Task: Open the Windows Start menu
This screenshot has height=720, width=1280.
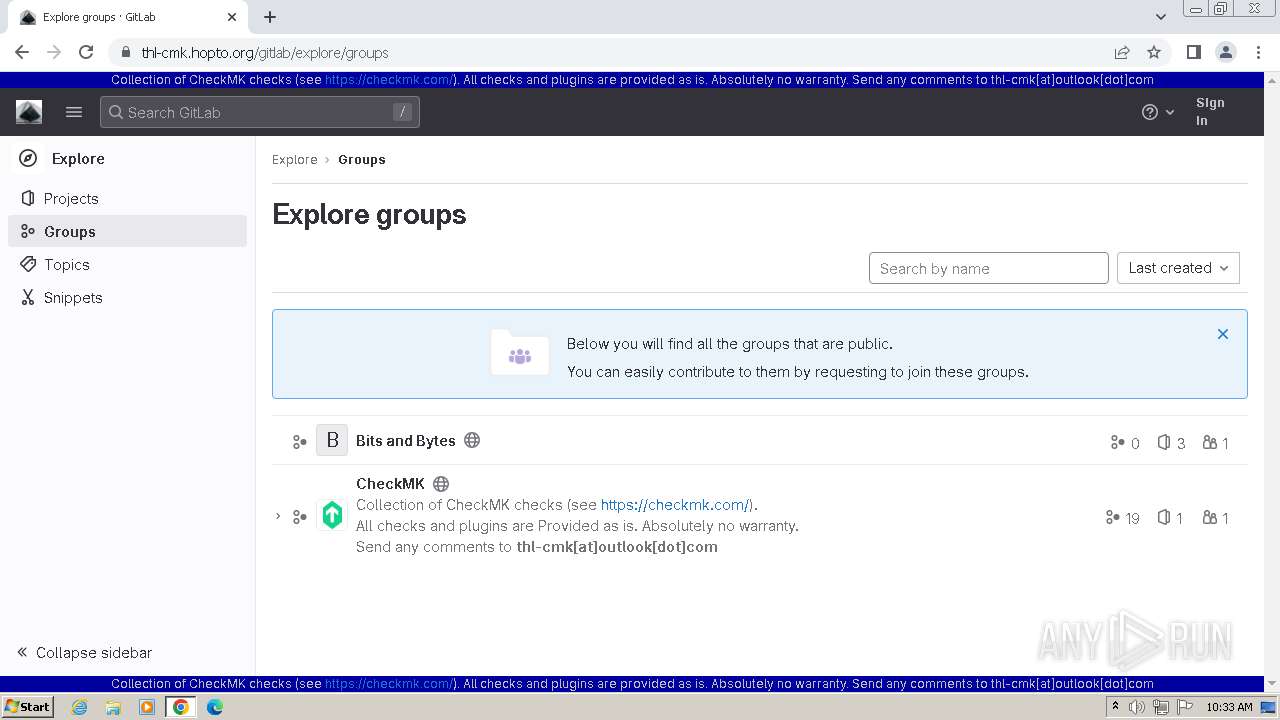Action: pos(27,706)
